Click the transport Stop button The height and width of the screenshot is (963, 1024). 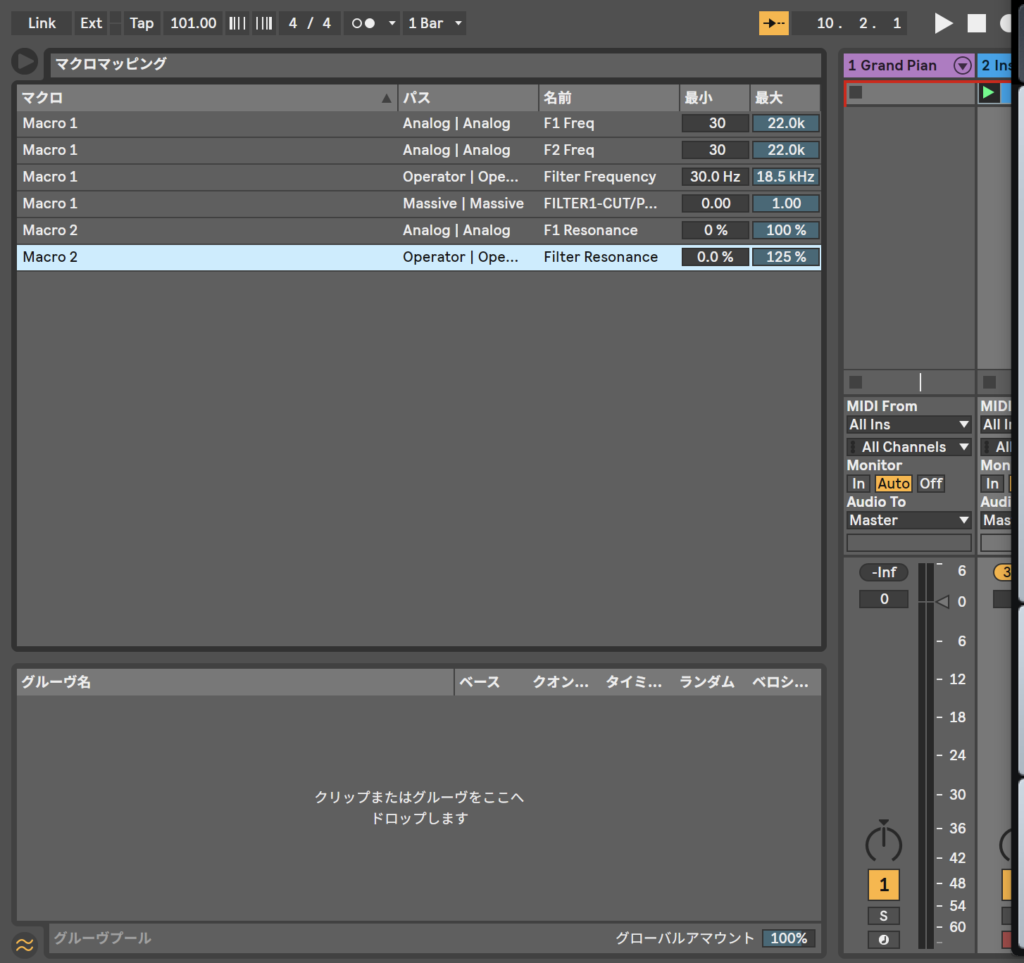(x=976, y=23)
